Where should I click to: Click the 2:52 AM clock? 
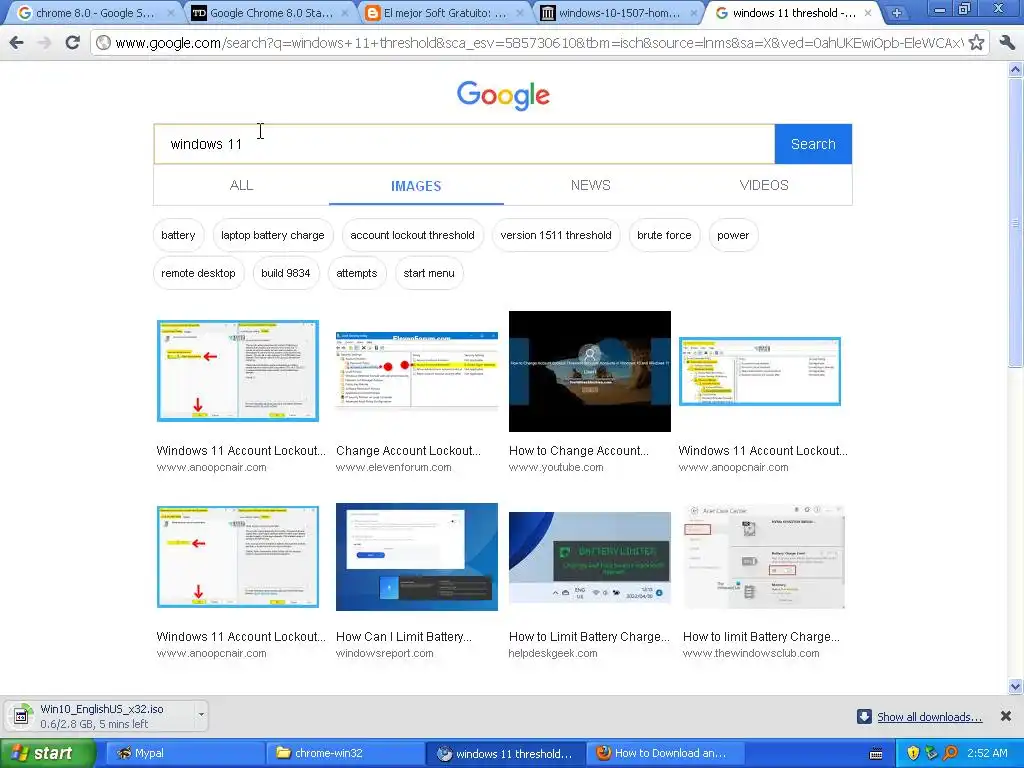[x=987, y=753]
